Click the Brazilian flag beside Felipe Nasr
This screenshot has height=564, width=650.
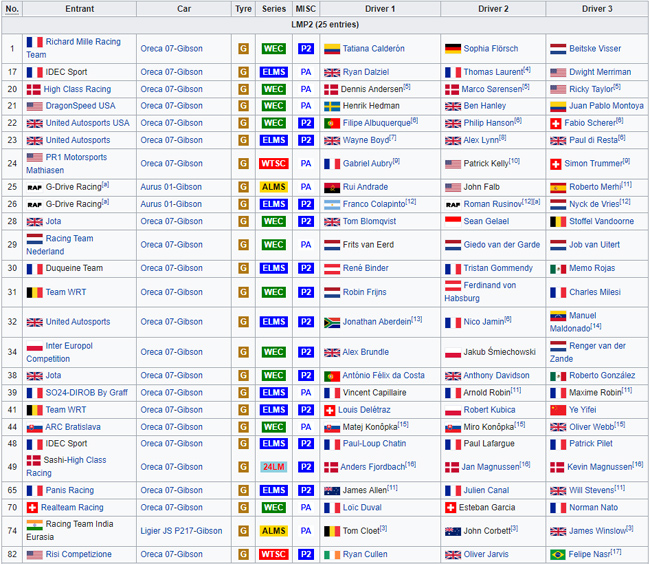558,554
